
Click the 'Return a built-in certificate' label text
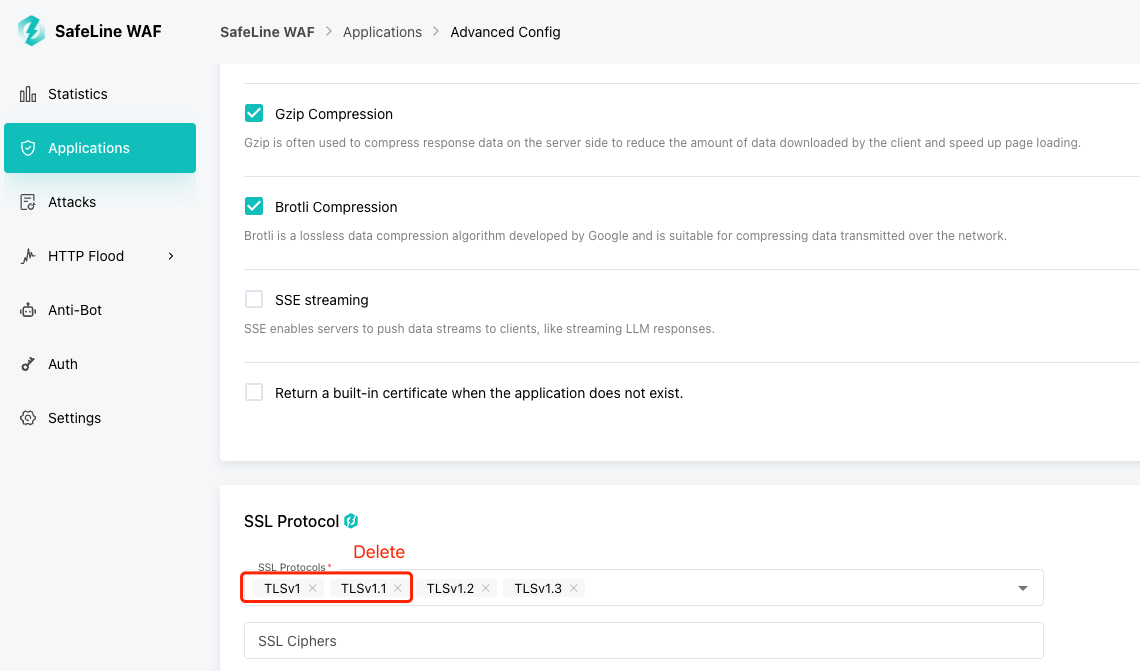pyautogui.click(x=479, y=393)
